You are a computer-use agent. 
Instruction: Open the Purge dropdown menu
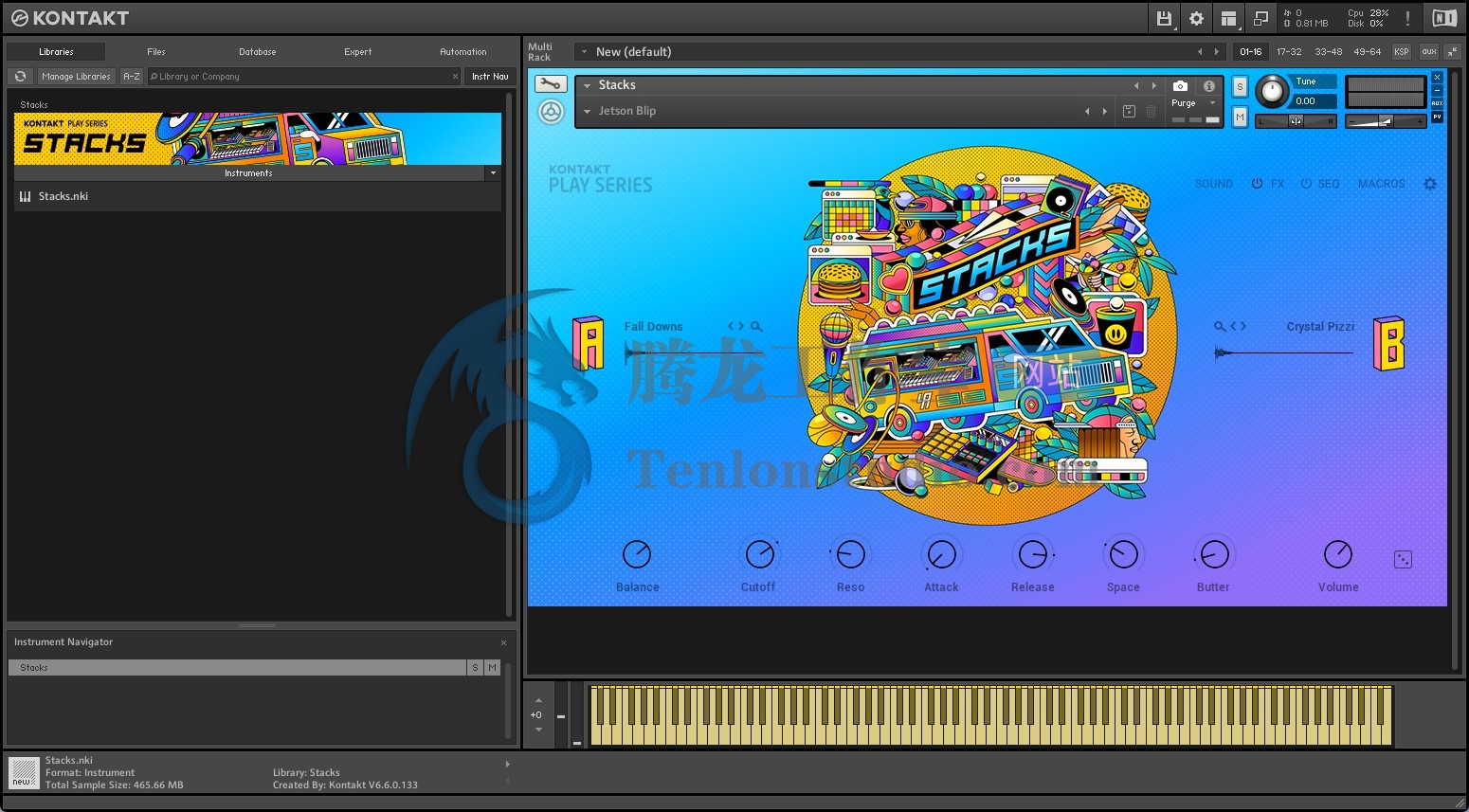tap(1212, 103)
